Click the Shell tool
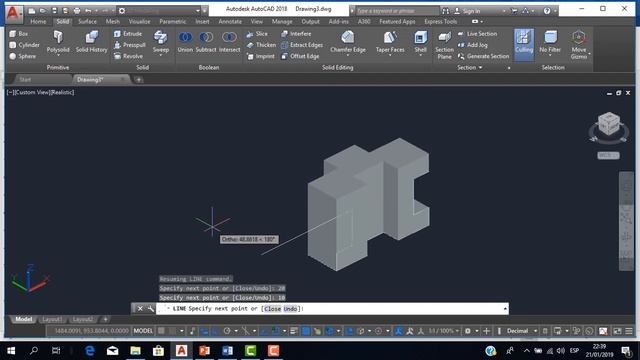This screenshot has height=360, width=640. (x=420, y=42)
